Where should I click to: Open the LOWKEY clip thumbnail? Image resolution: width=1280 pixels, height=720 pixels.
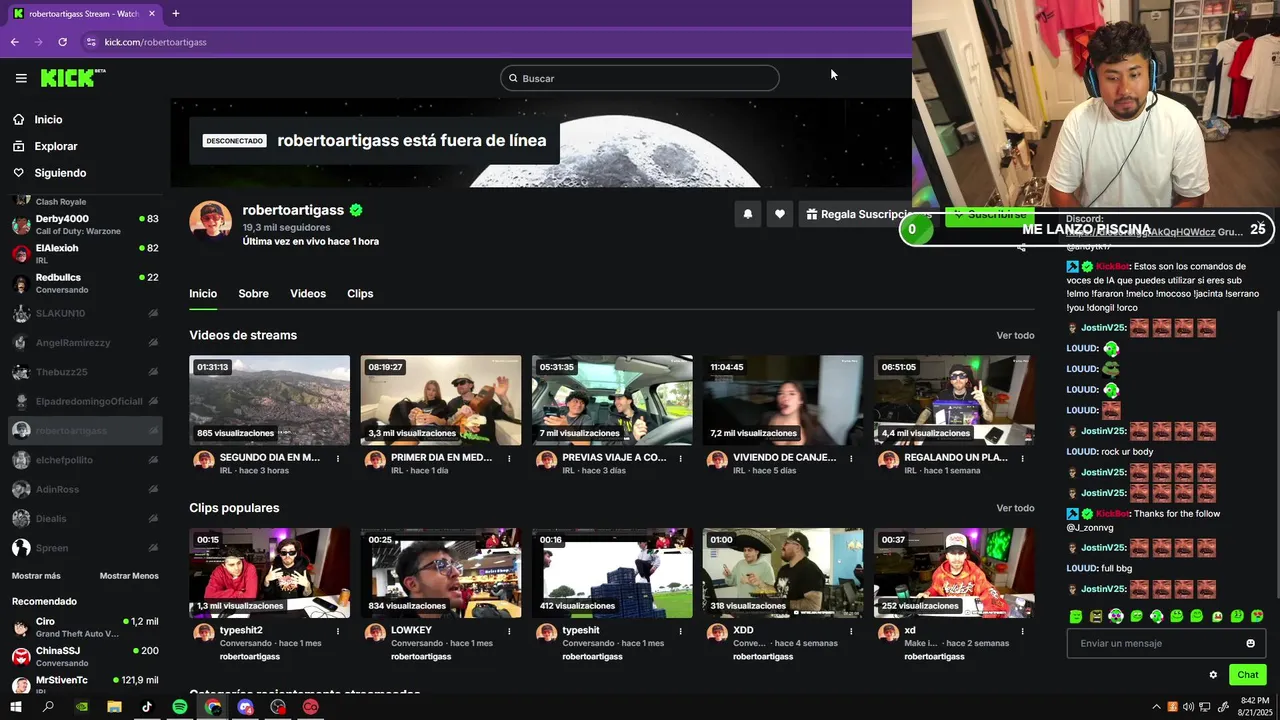(441, 573)
